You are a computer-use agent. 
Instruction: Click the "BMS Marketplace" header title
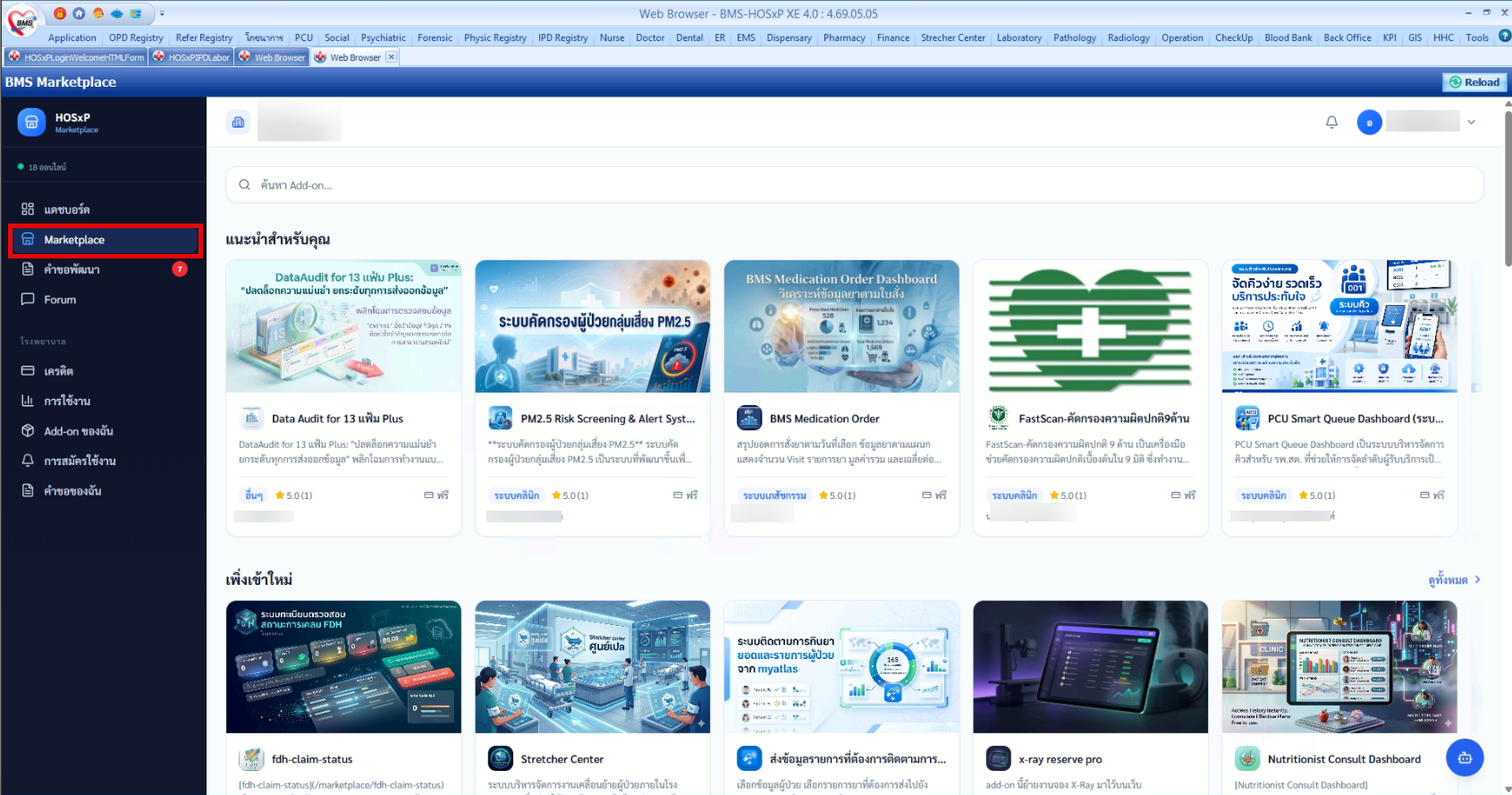click(x=61, y=82)
